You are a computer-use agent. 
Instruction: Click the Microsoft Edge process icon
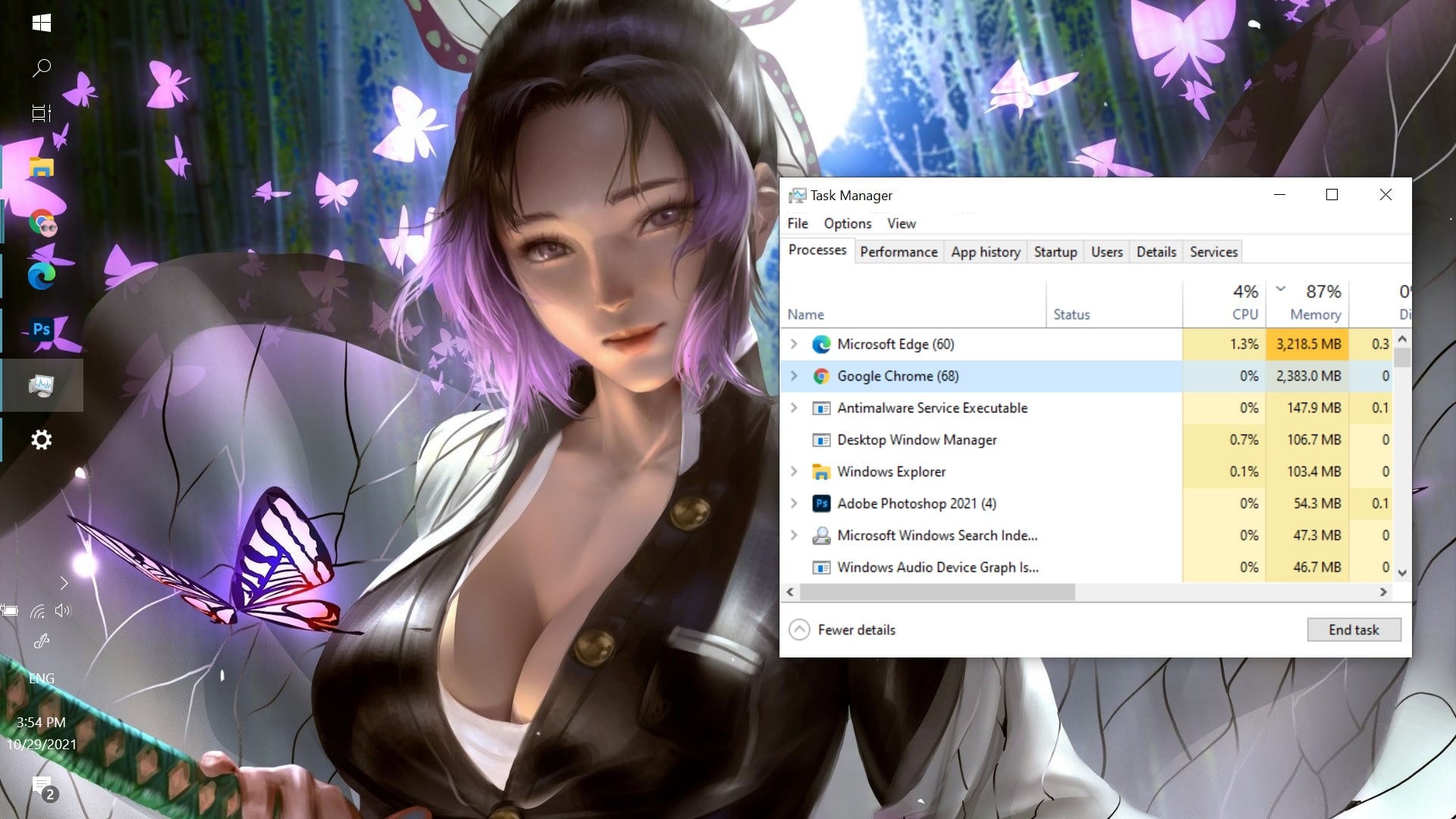[821, 344]
